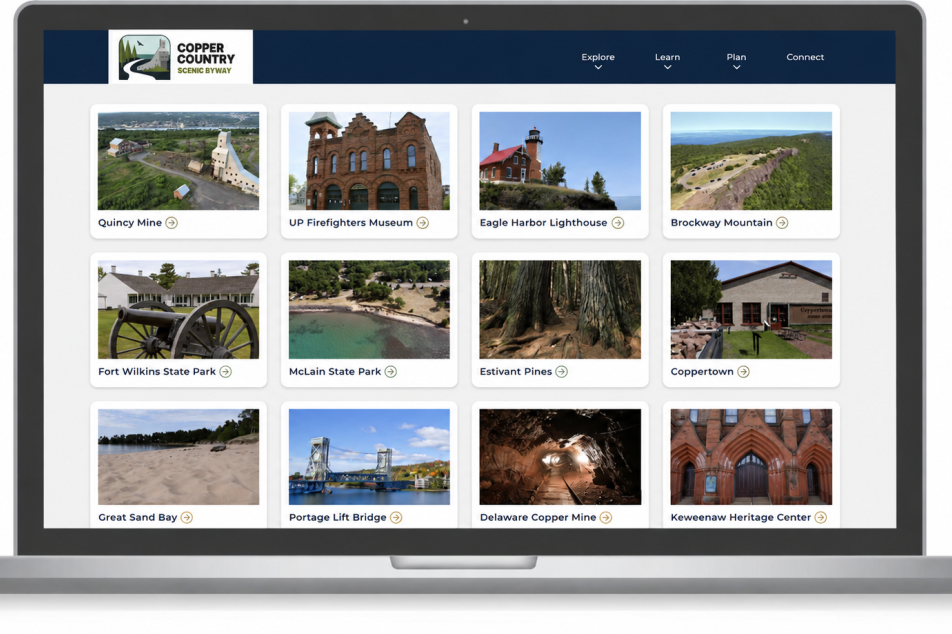
Task: Select the Brockway Mountain ridge photo
Action: [751, 161]
